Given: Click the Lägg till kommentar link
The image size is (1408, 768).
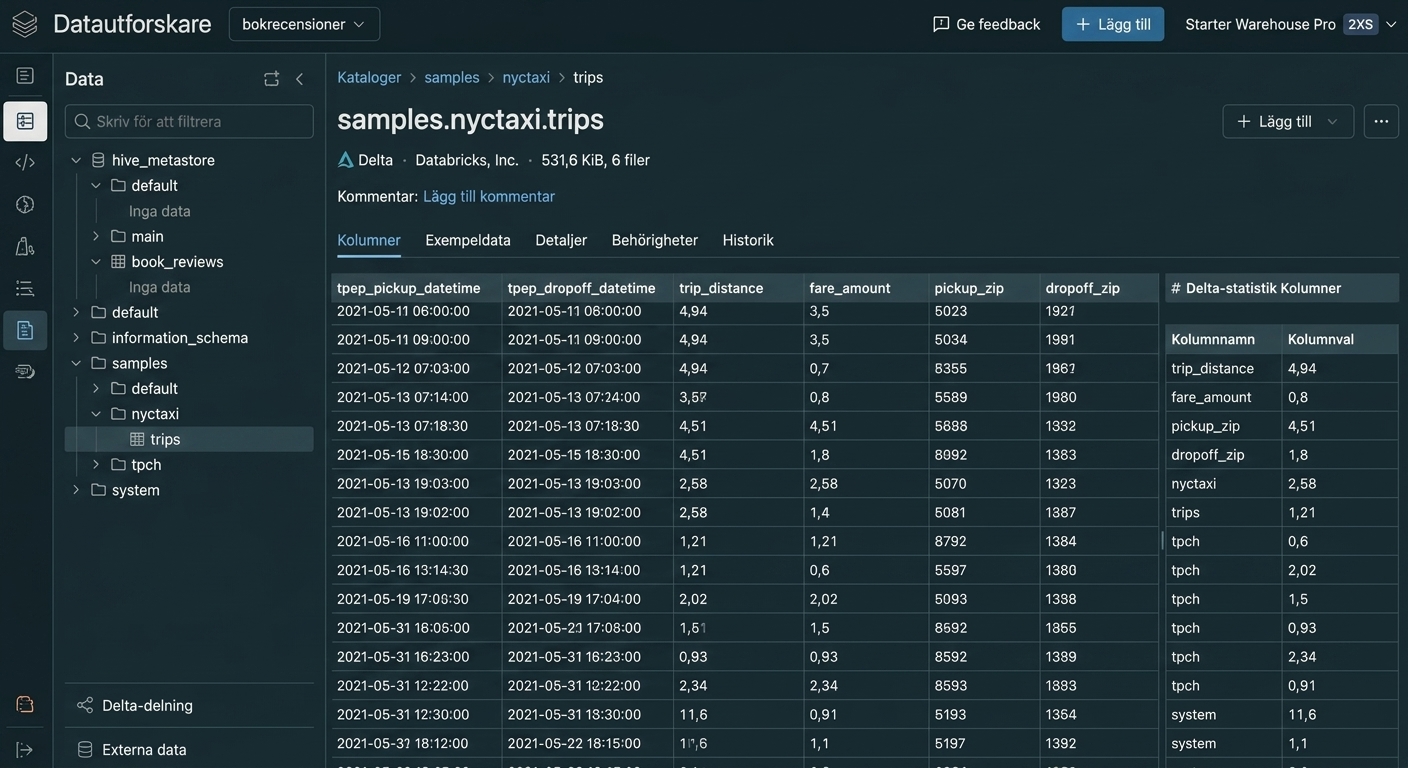Looking at the screenshot, I should (489, 196).
